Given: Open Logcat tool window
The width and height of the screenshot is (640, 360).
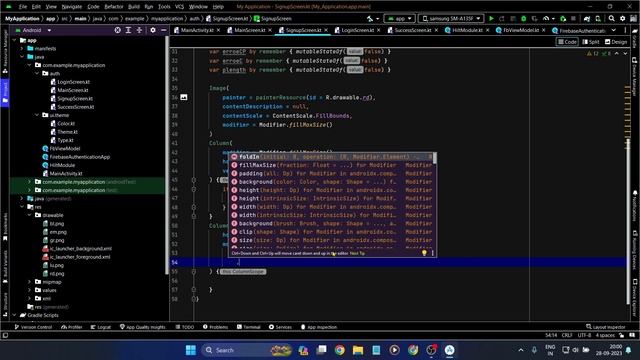Looking at the screenshot, I should tap(100, 327).
